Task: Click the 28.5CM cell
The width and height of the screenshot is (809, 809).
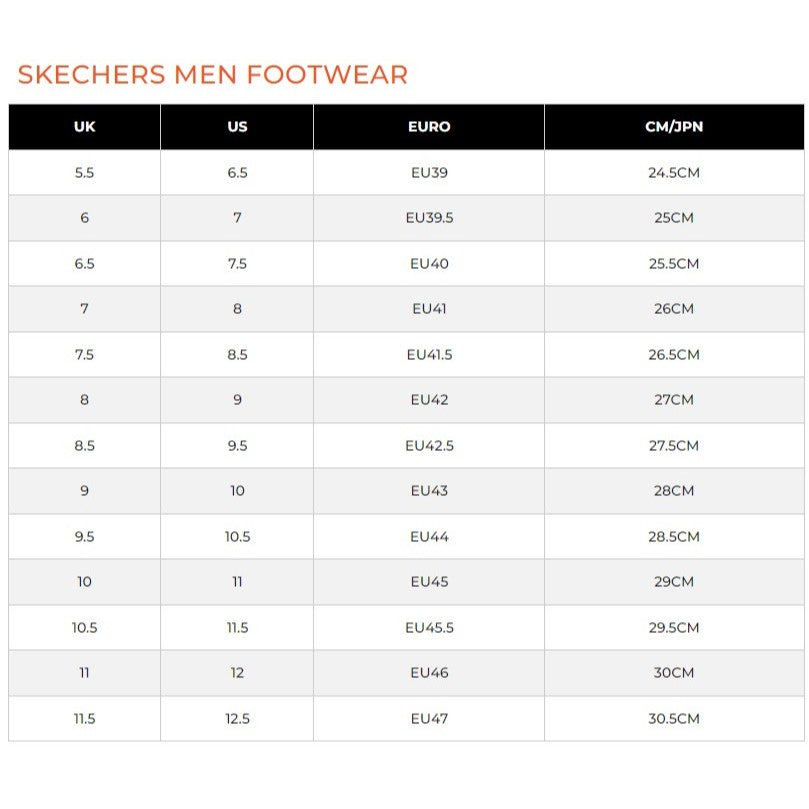Action: tap(674, 537)
